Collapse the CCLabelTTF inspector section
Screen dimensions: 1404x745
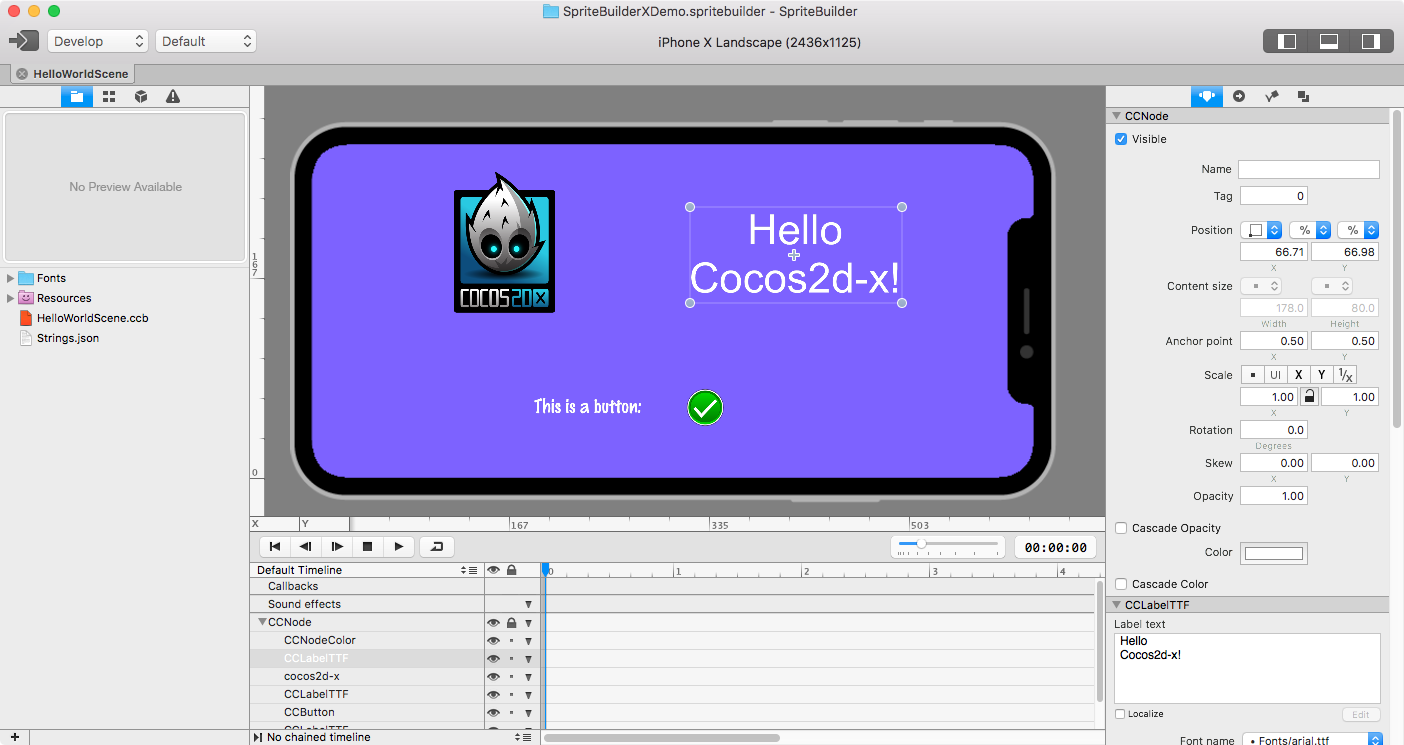1117,605
